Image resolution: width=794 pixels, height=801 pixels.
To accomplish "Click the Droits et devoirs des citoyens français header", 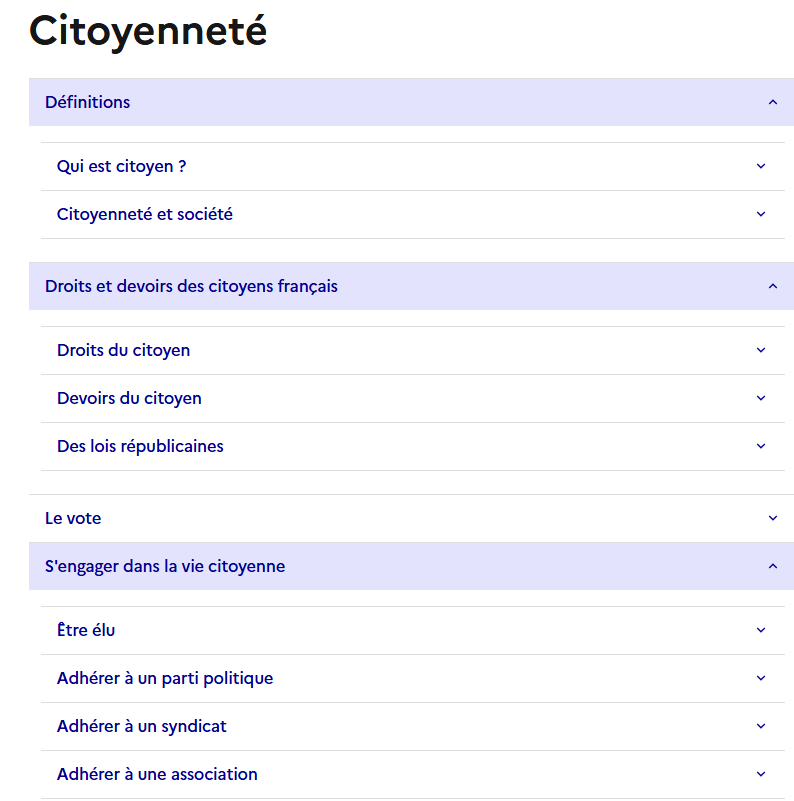I will pos(411,286).
